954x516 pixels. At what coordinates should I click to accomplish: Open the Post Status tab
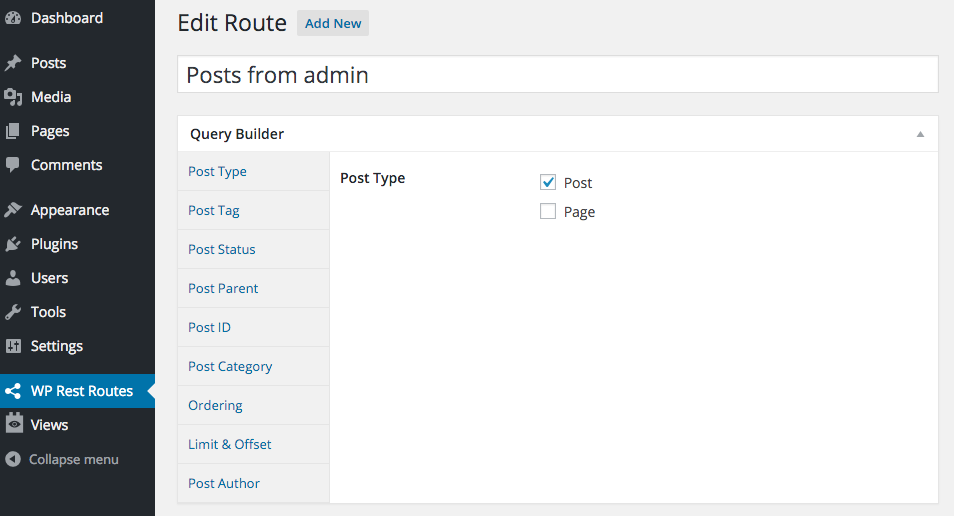(222, 249)
